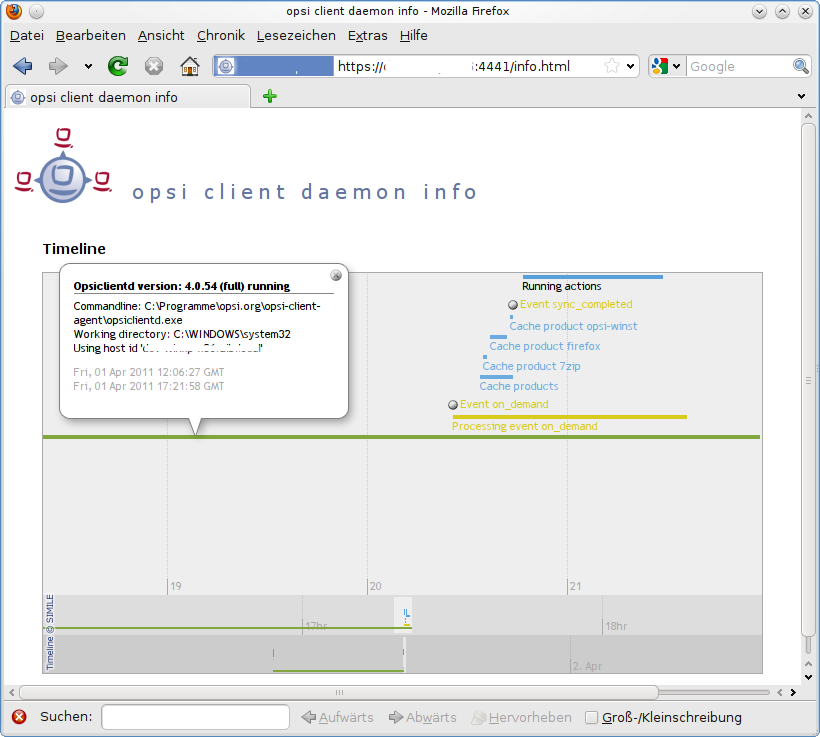Click the round window menu button in title bar
820x737 pixels.
click(x=36, y=11)
